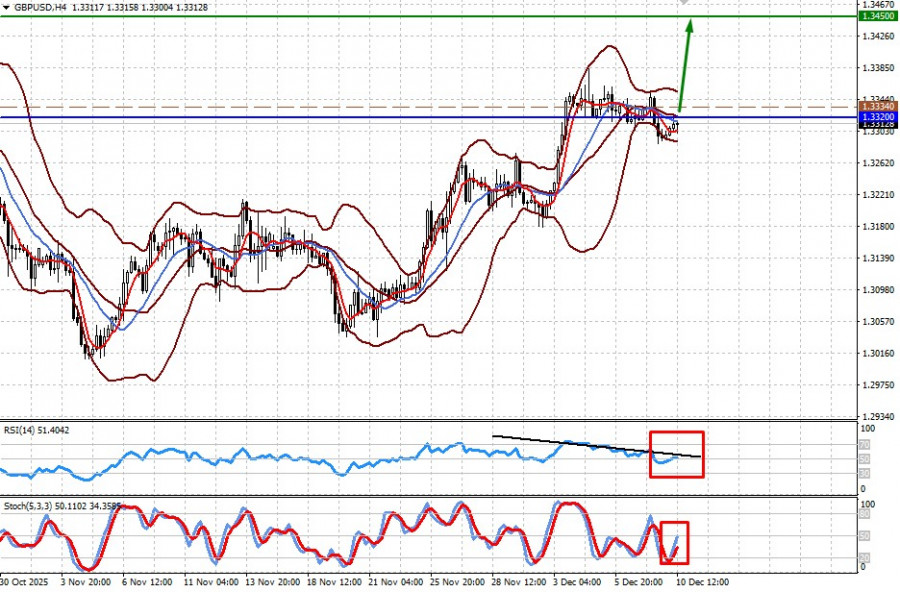
Task: Click the 20 level on the Stochastic scale
Action: 864,558
